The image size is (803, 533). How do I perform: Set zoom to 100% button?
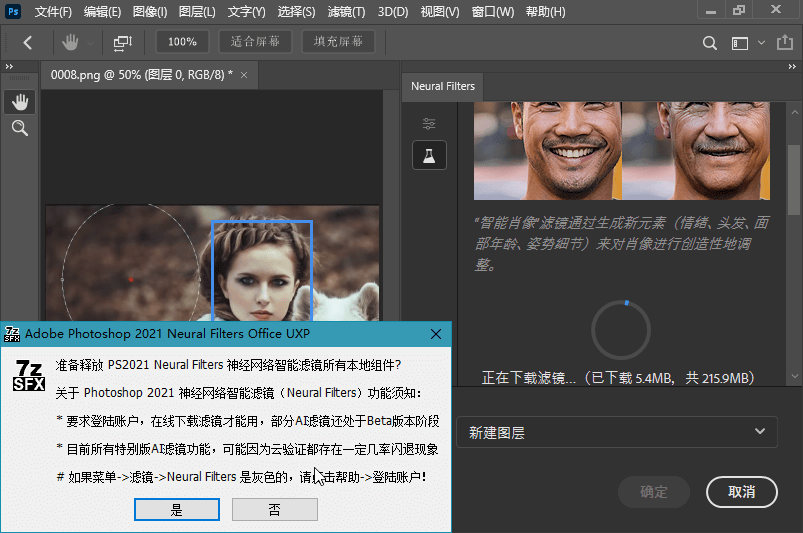click(182, 42)
